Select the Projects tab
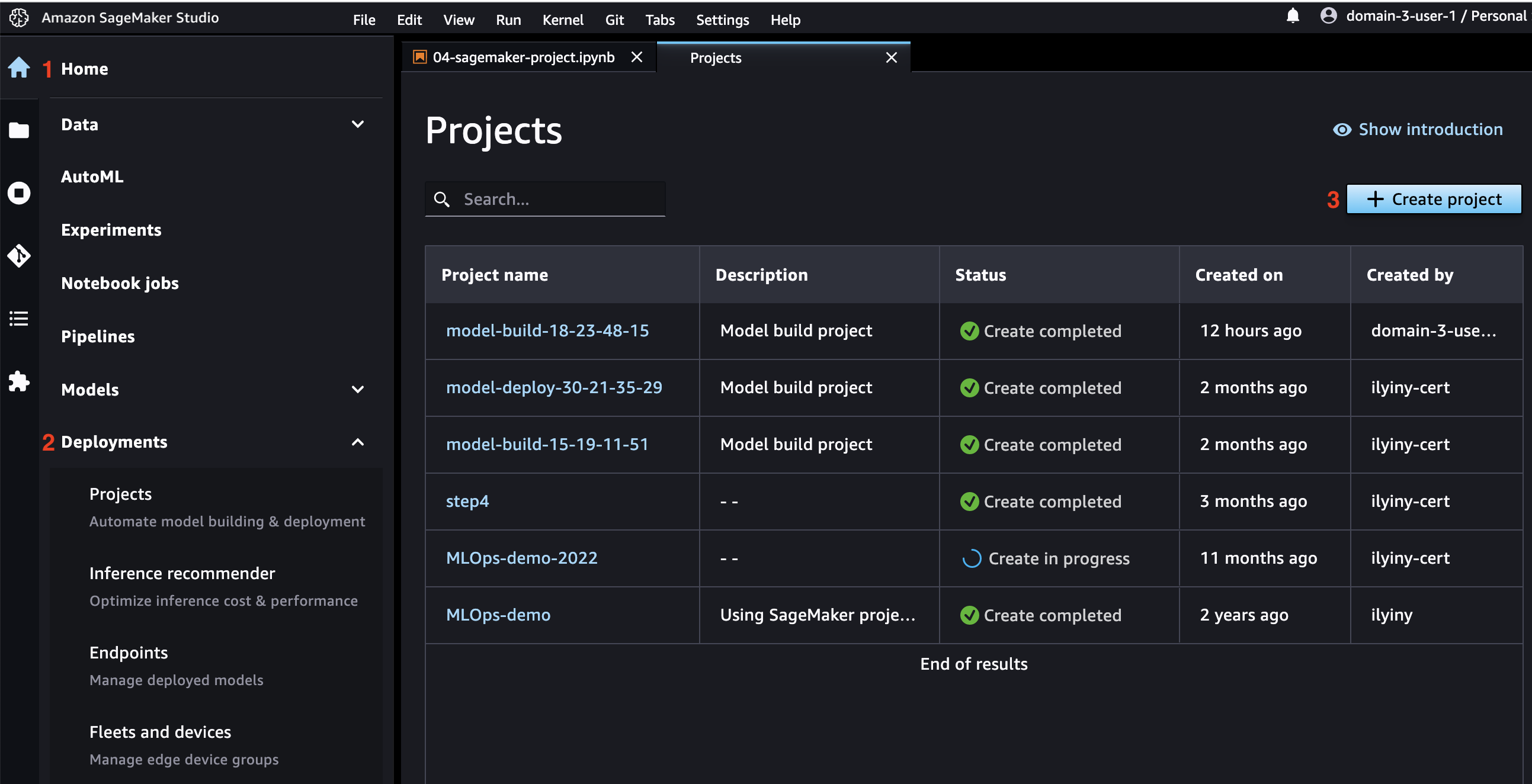Image resolution: width=1532 pixels, height=784 pixels. coord(784,57)
